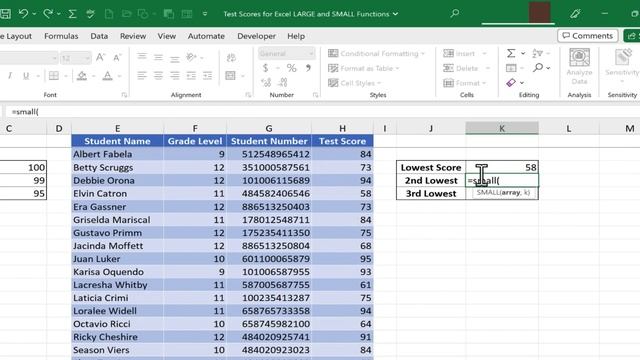Click the Increase Decimal icon
This screenshot has width=640, height=360.
266,82
